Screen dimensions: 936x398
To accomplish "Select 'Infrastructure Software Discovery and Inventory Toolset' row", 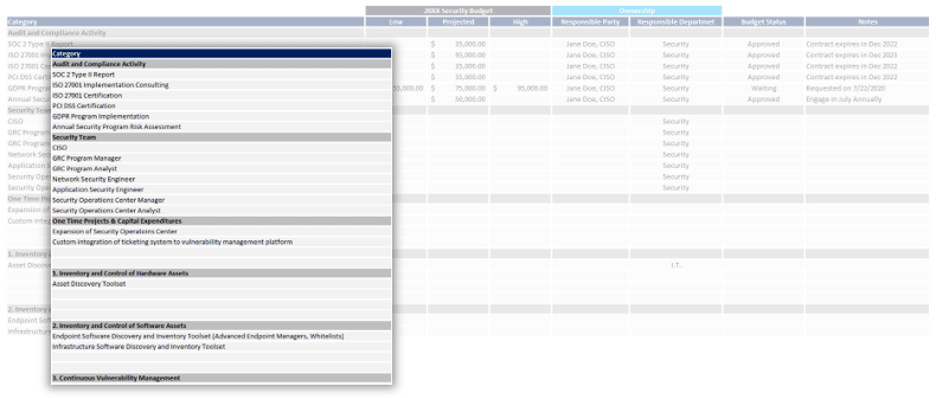I will pos(221,347).
